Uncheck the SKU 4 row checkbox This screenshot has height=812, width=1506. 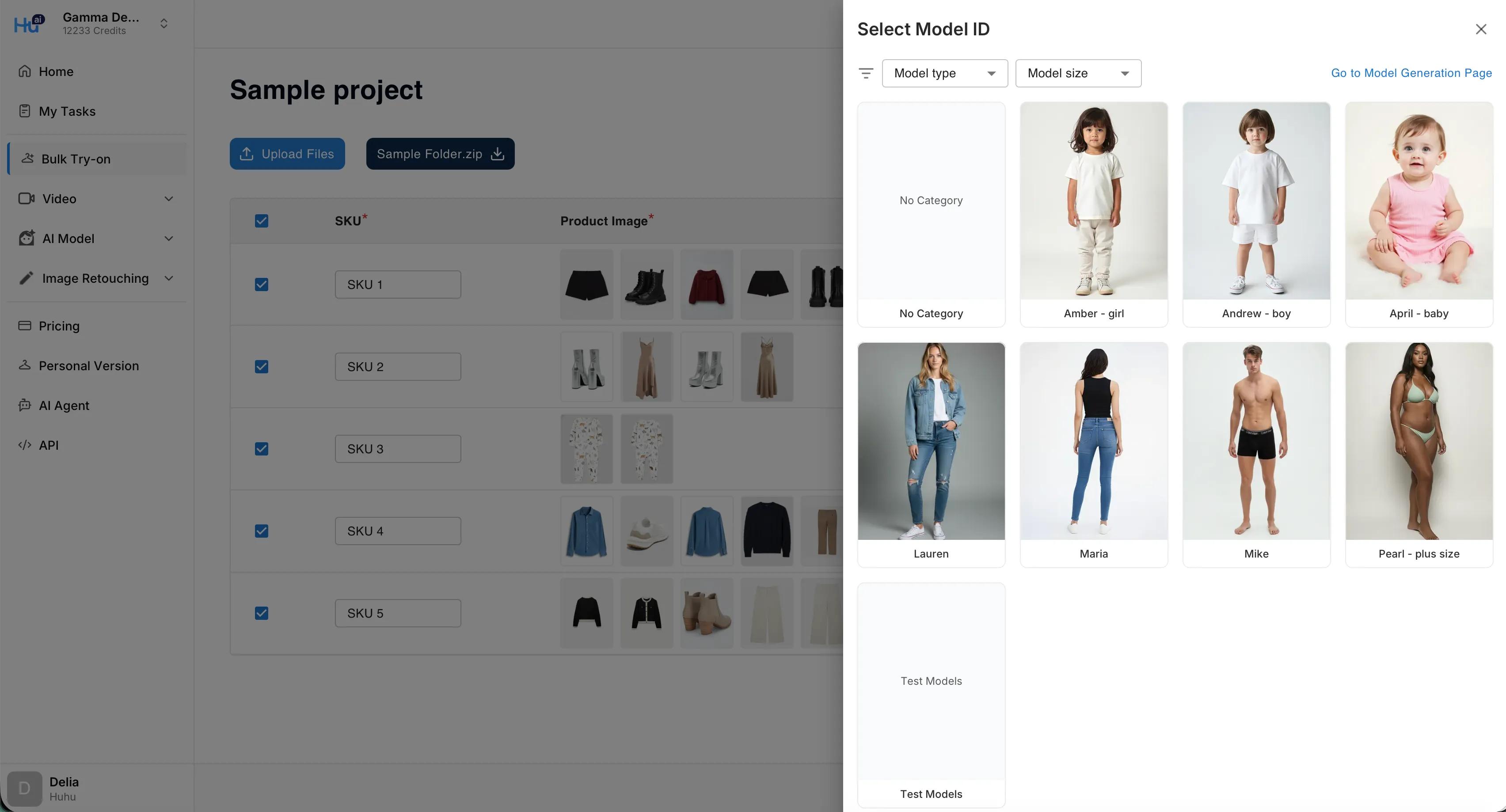pos(261,531)
